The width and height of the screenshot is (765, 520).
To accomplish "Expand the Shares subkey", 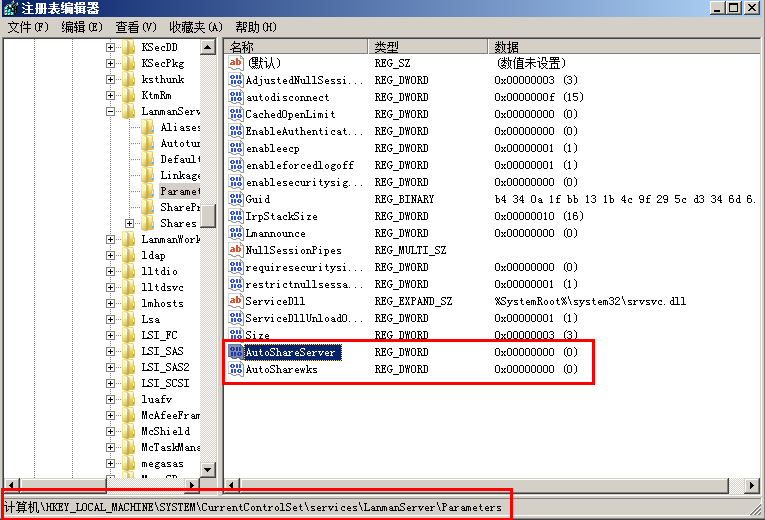I will pyautogui.click(x=130, y=223).
